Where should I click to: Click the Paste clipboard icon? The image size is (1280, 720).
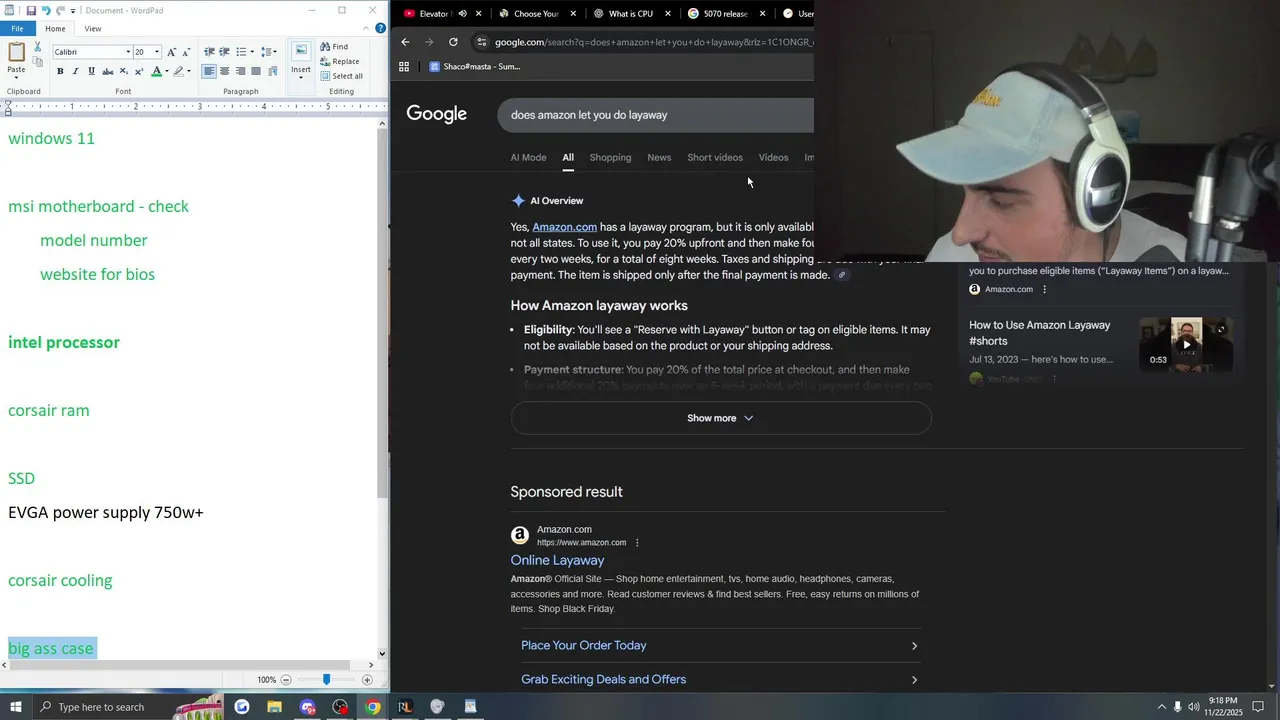click(16, 52)
